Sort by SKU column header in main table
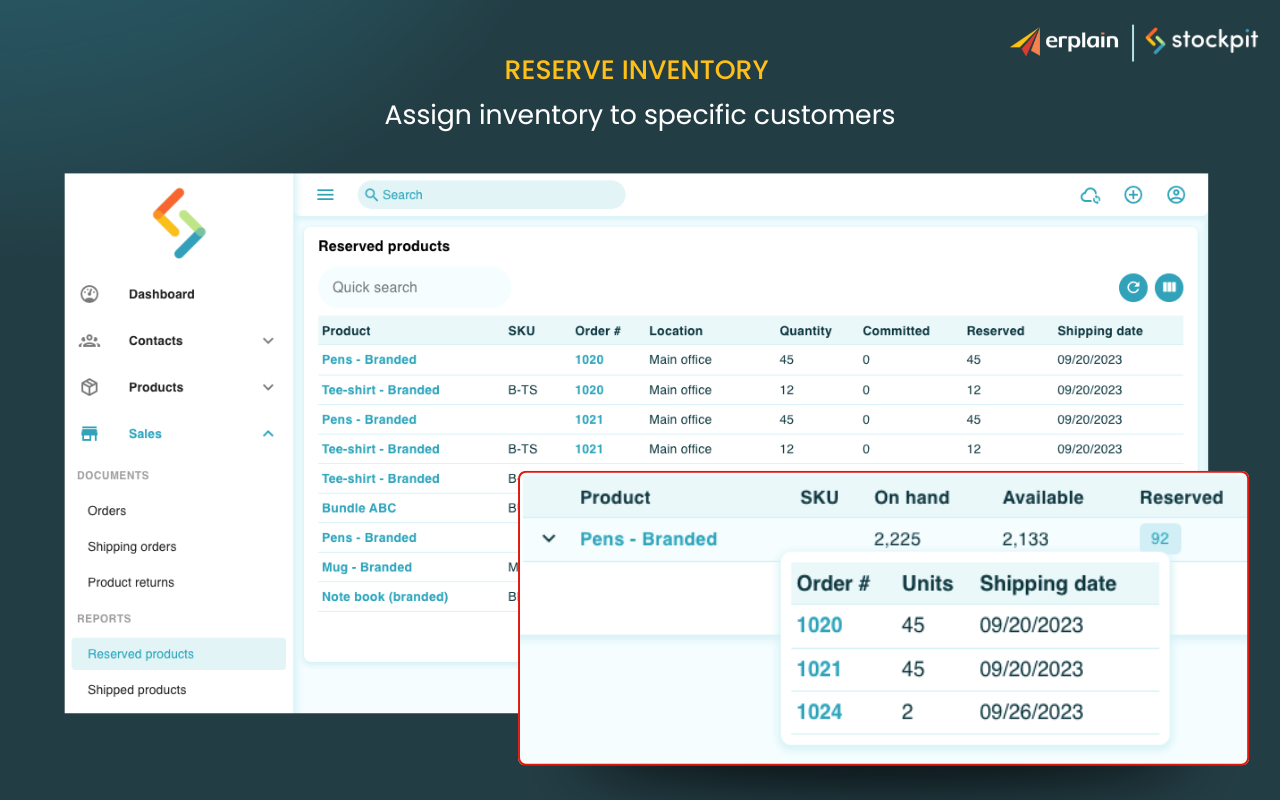Screen dimensions: 1280x800 click(x=521, y=331)
